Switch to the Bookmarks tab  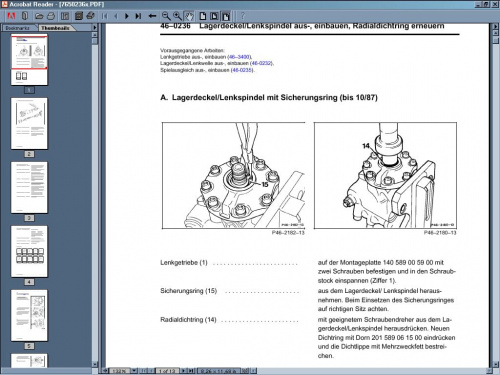(x=17, y=28)
